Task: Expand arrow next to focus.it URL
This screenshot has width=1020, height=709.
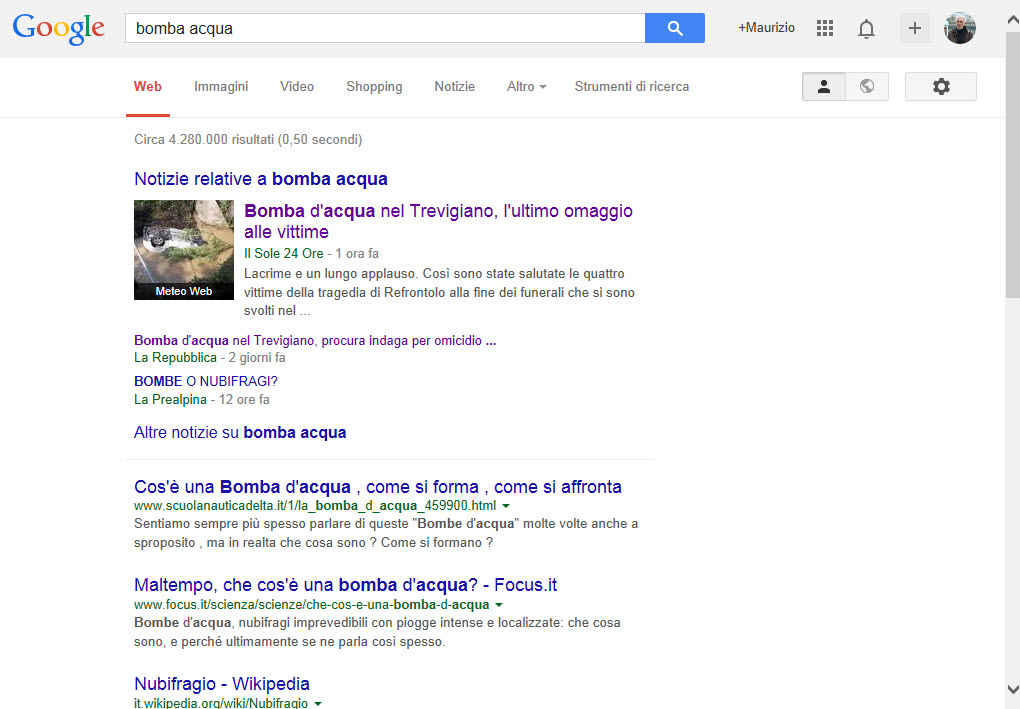Action: (x=499, y=605)
